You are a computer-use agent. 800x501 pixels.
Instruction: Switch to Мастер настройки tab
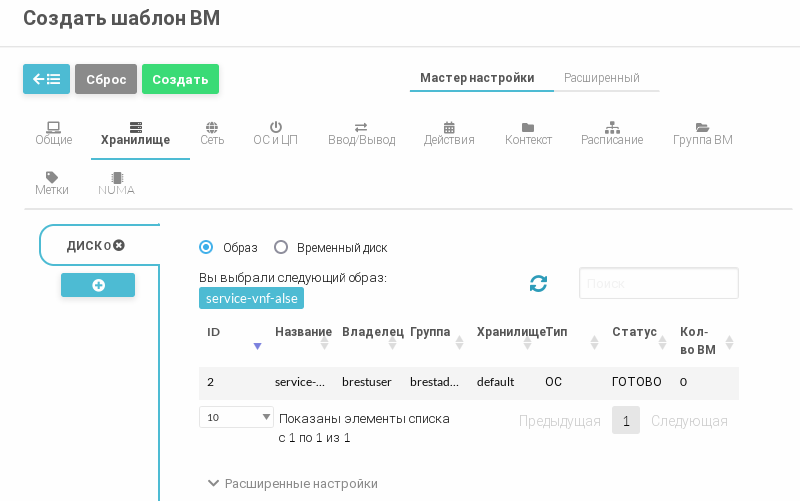tap(476, 78)
